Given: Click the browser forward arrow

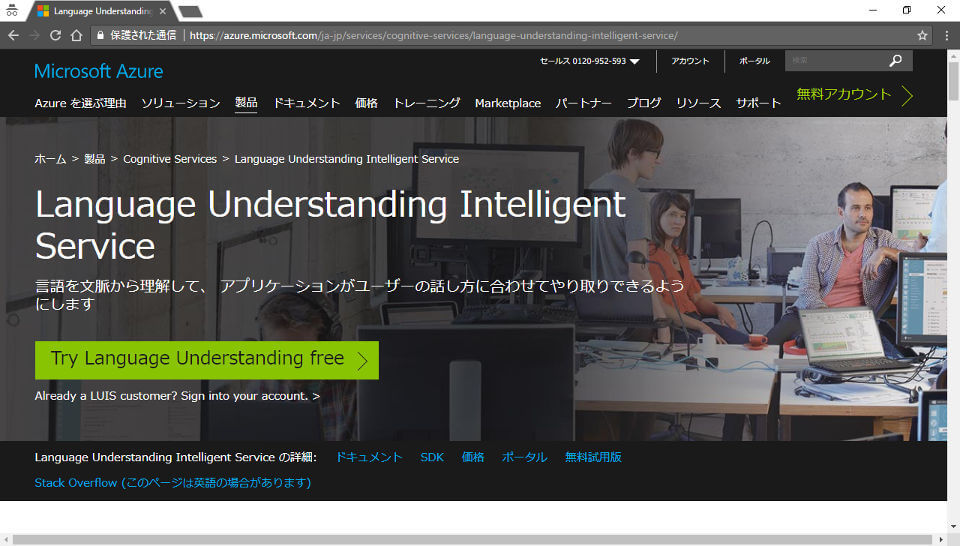Looking at the screenshot, I should point(34,36).
